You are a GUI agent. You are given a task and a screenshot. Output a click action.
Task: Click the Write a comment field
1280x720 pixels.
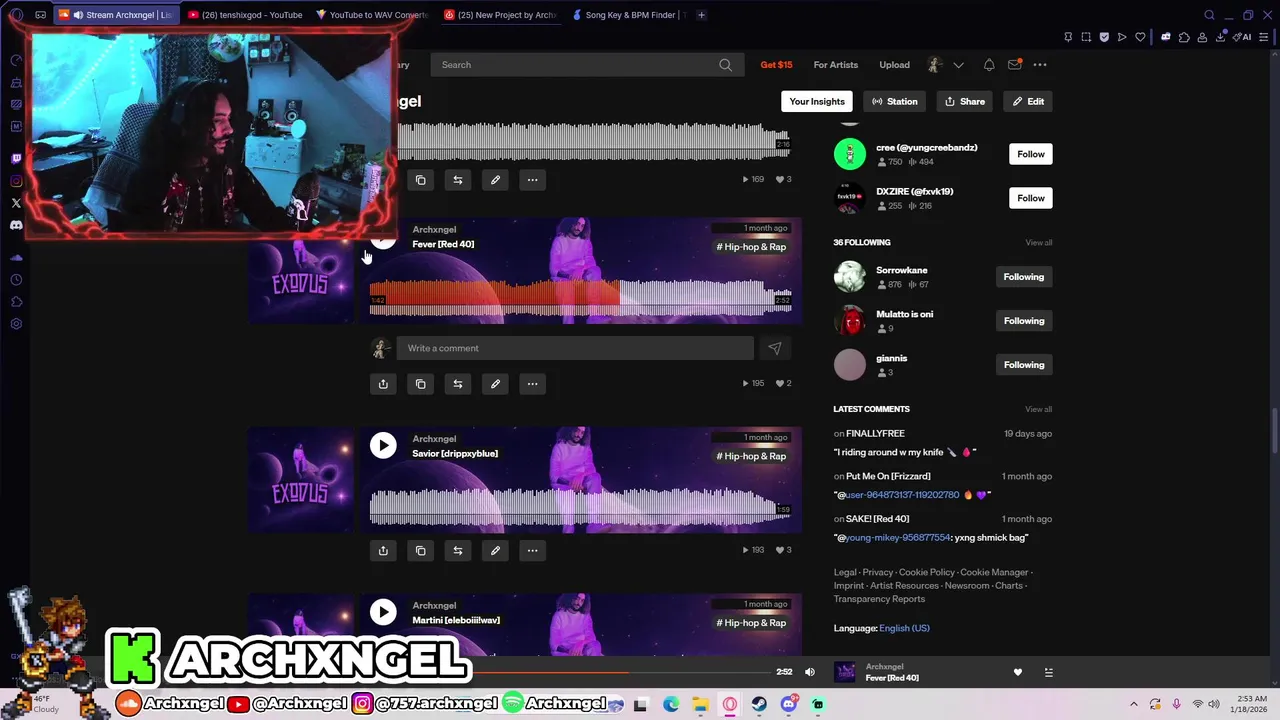[575, 348]
